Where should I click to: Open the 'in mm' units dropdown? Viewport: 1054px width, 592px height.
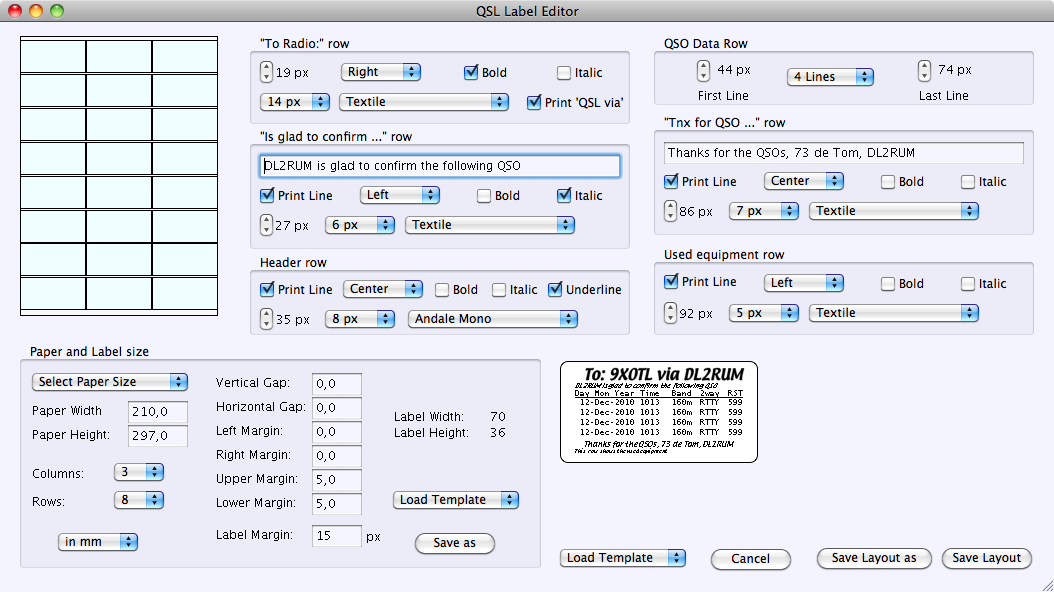pos(98,542)
